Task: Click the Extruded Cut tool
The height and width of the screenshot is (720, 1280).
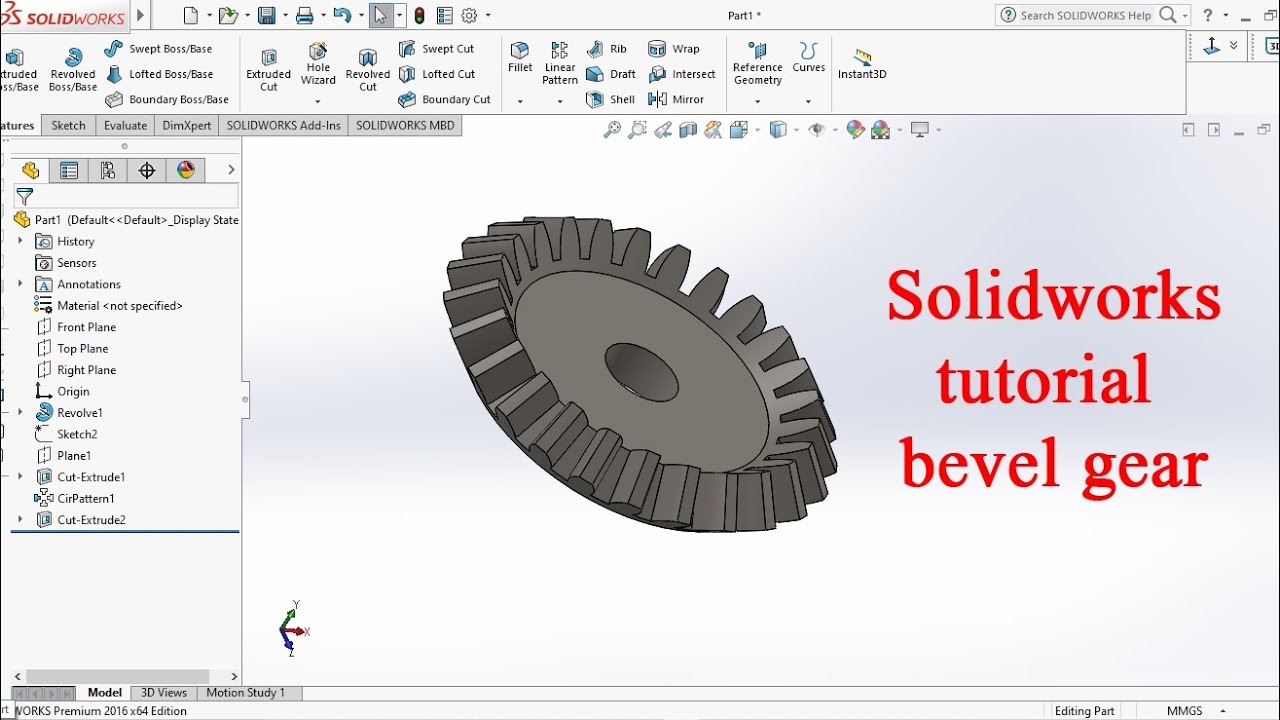Action: click(269, 68)
